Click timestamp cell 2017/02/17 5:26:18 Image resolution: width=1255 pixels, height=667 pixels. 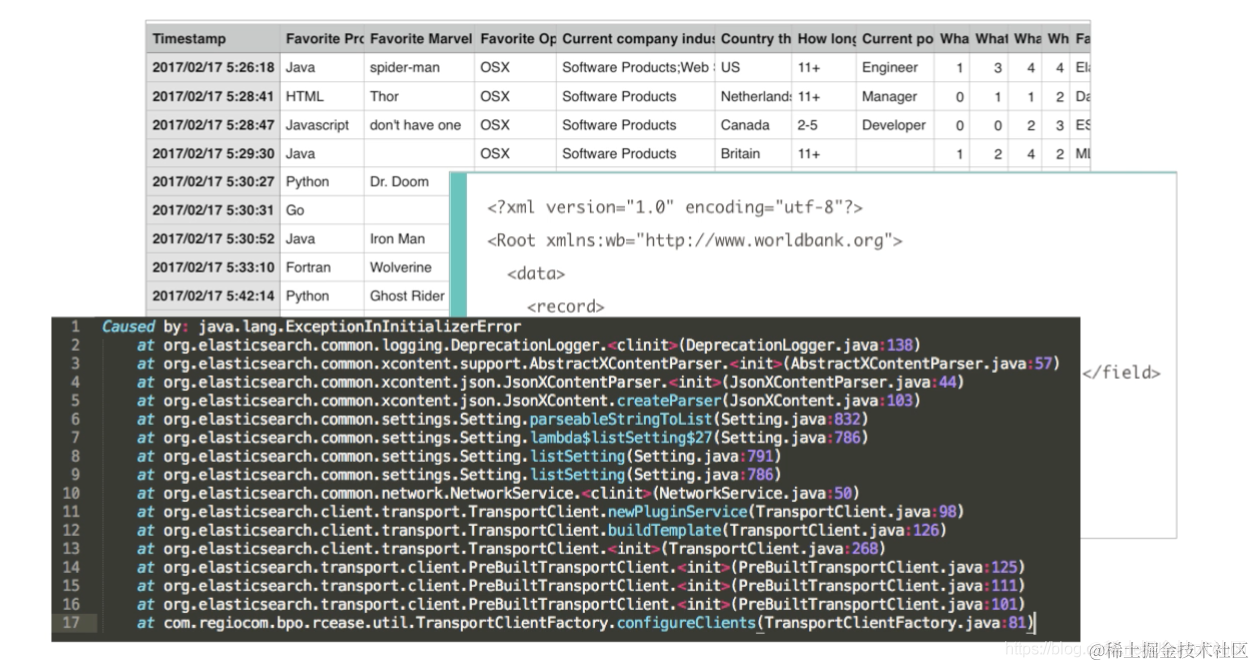point(212,68)
